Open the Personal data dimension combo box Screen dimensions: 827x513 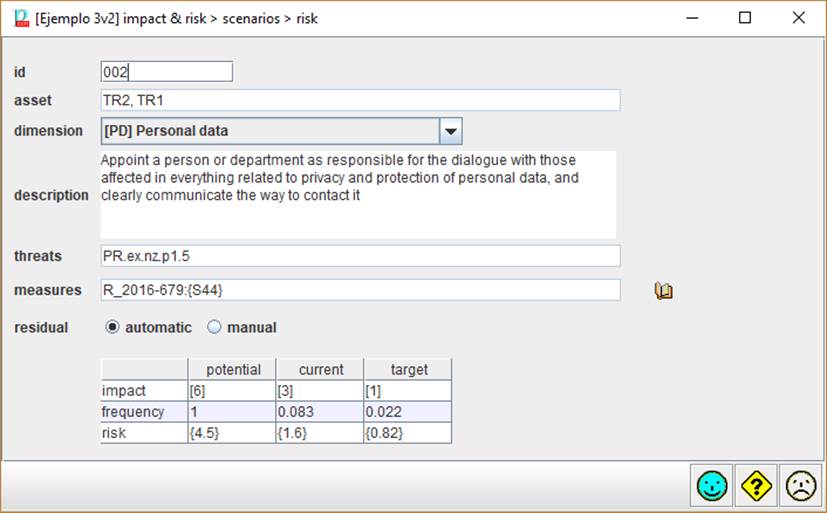point(270,131)
